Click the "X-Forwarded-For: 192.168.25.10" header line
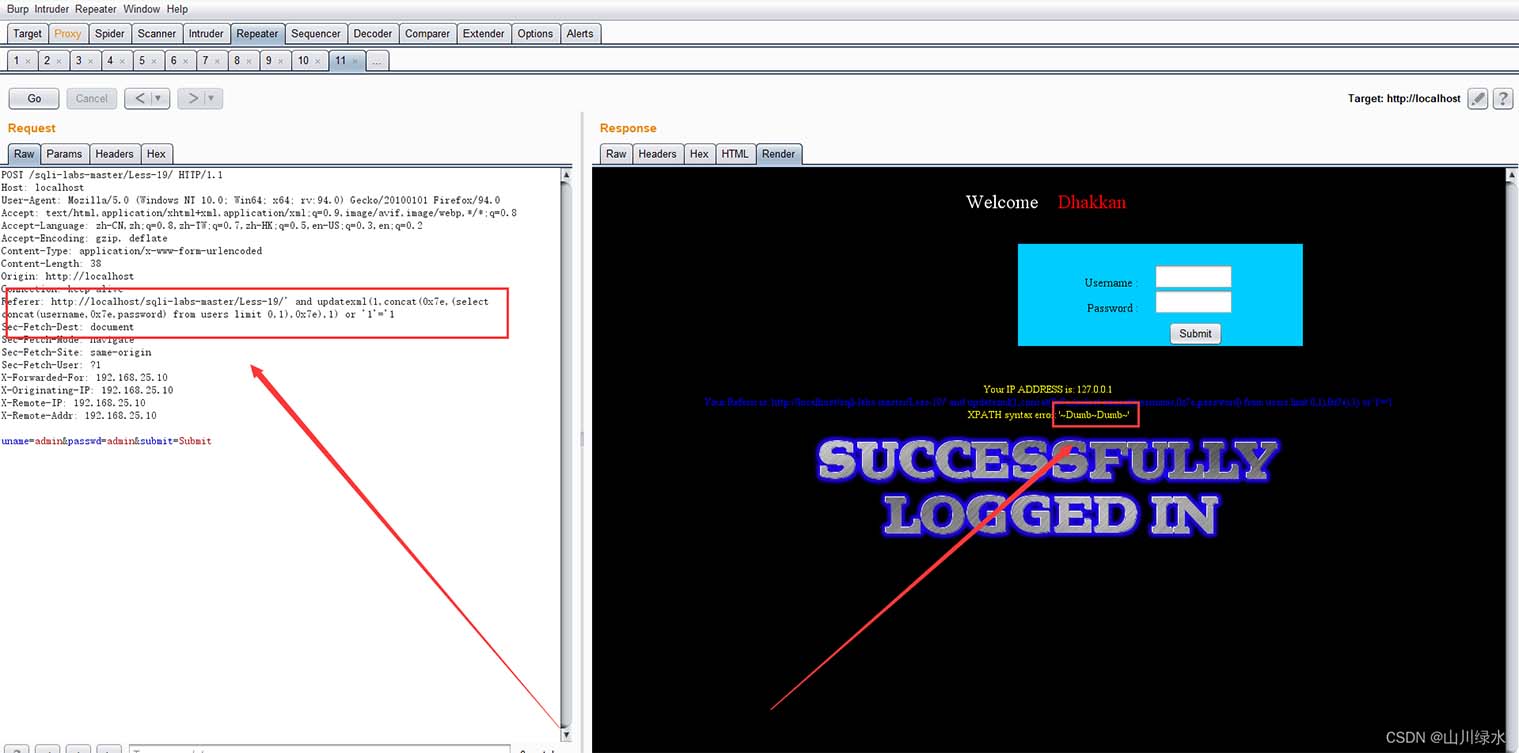 (84, 378)
